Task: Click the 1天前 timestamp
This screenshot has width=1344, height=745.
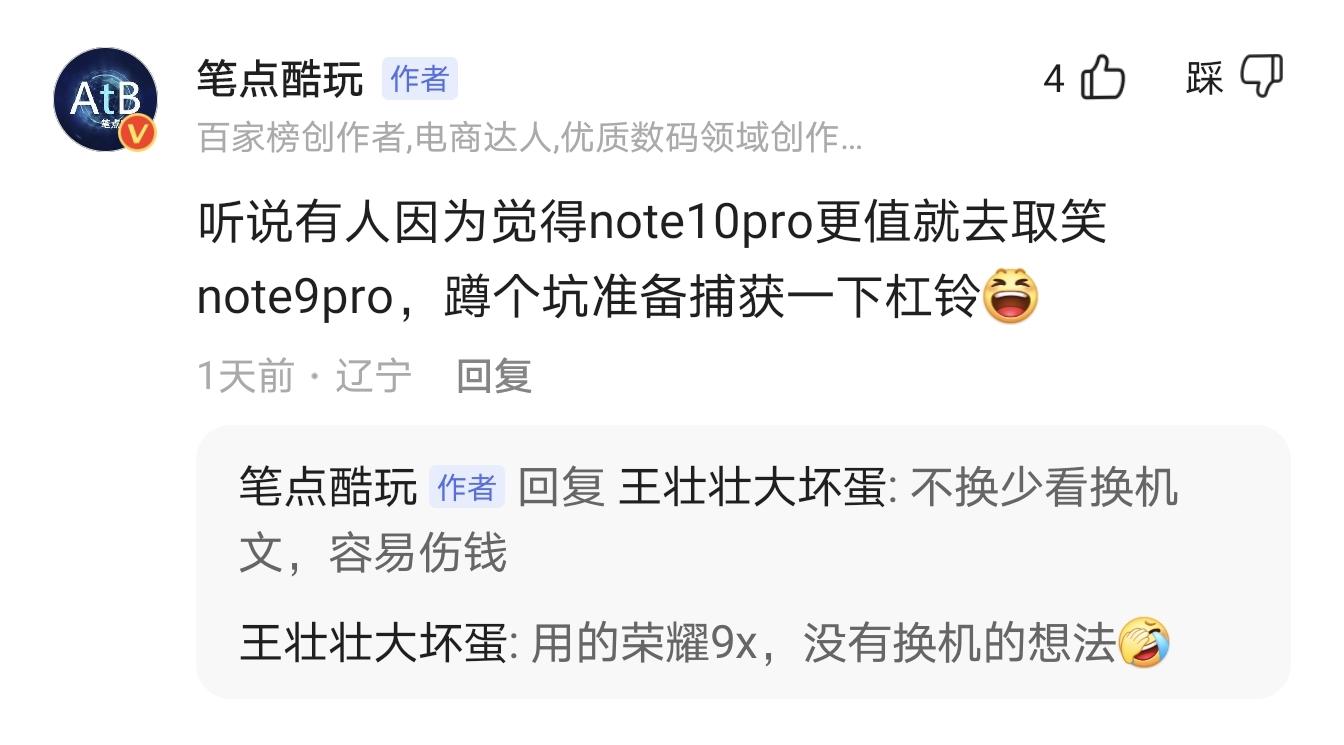Action: tap(246, 377)
